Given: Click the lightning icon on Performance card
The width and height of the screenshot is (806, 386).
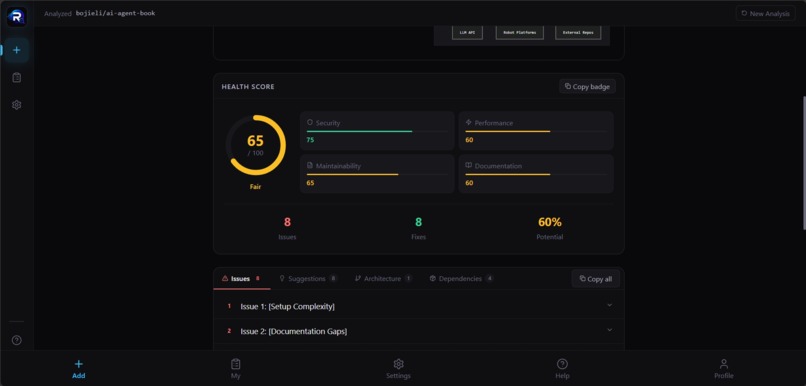Looking at the screenshot, I should 469,123.
